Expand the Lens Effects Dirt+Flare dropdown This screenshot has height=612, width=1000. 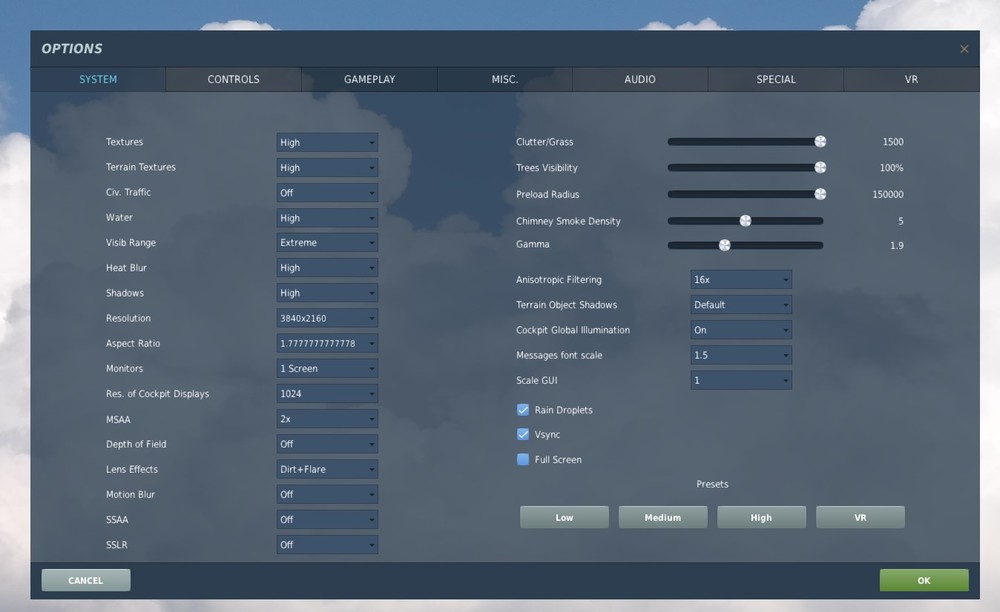click(x=327, y=469)
